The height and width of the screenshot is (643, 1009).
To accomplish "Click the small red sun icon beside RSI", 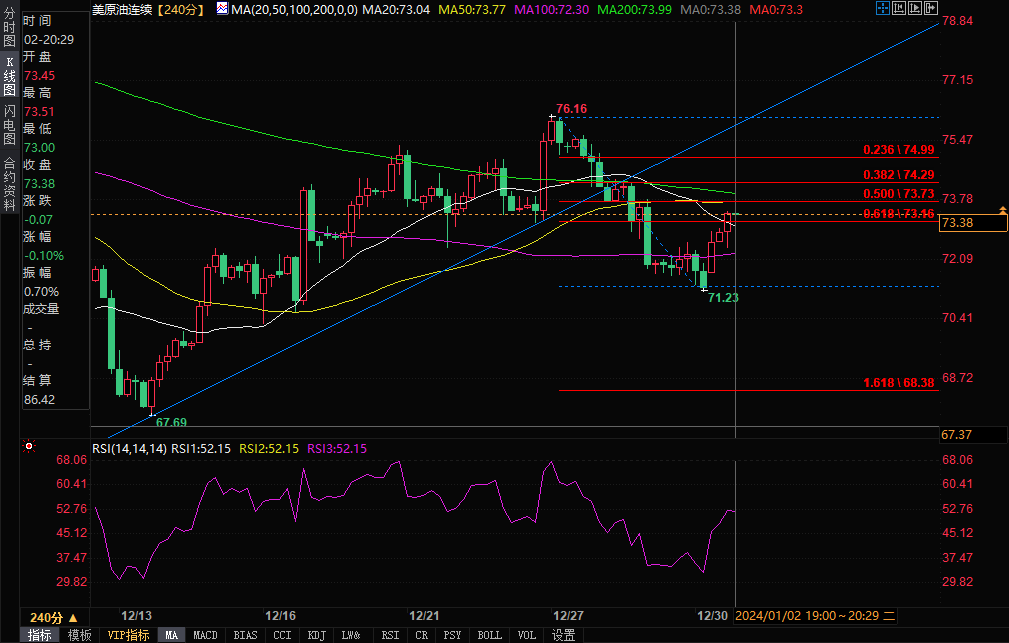I will click(29, 448).
